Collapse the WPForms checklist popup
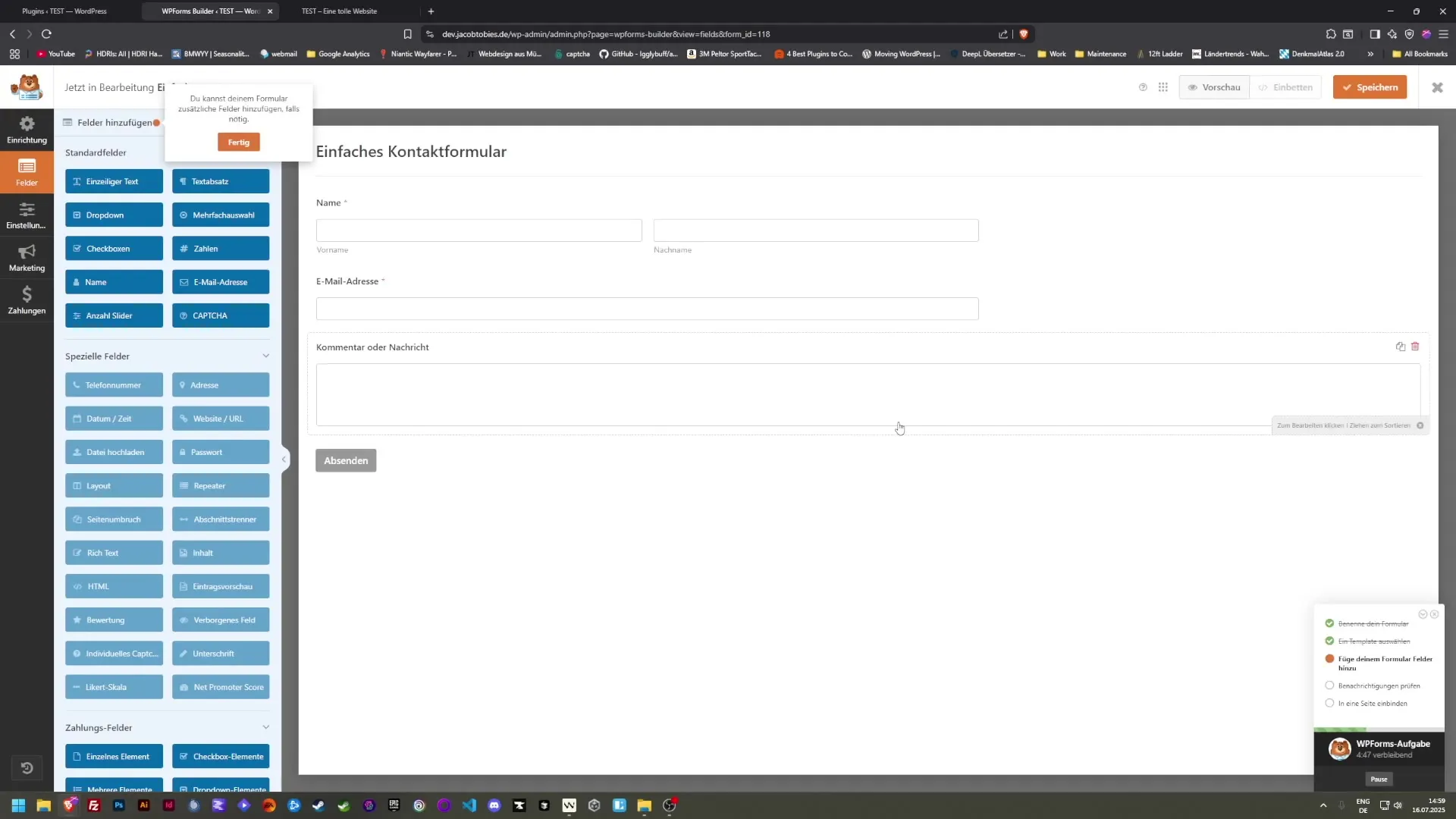Screen dimensions: 1456x819 pos(1423,615)
